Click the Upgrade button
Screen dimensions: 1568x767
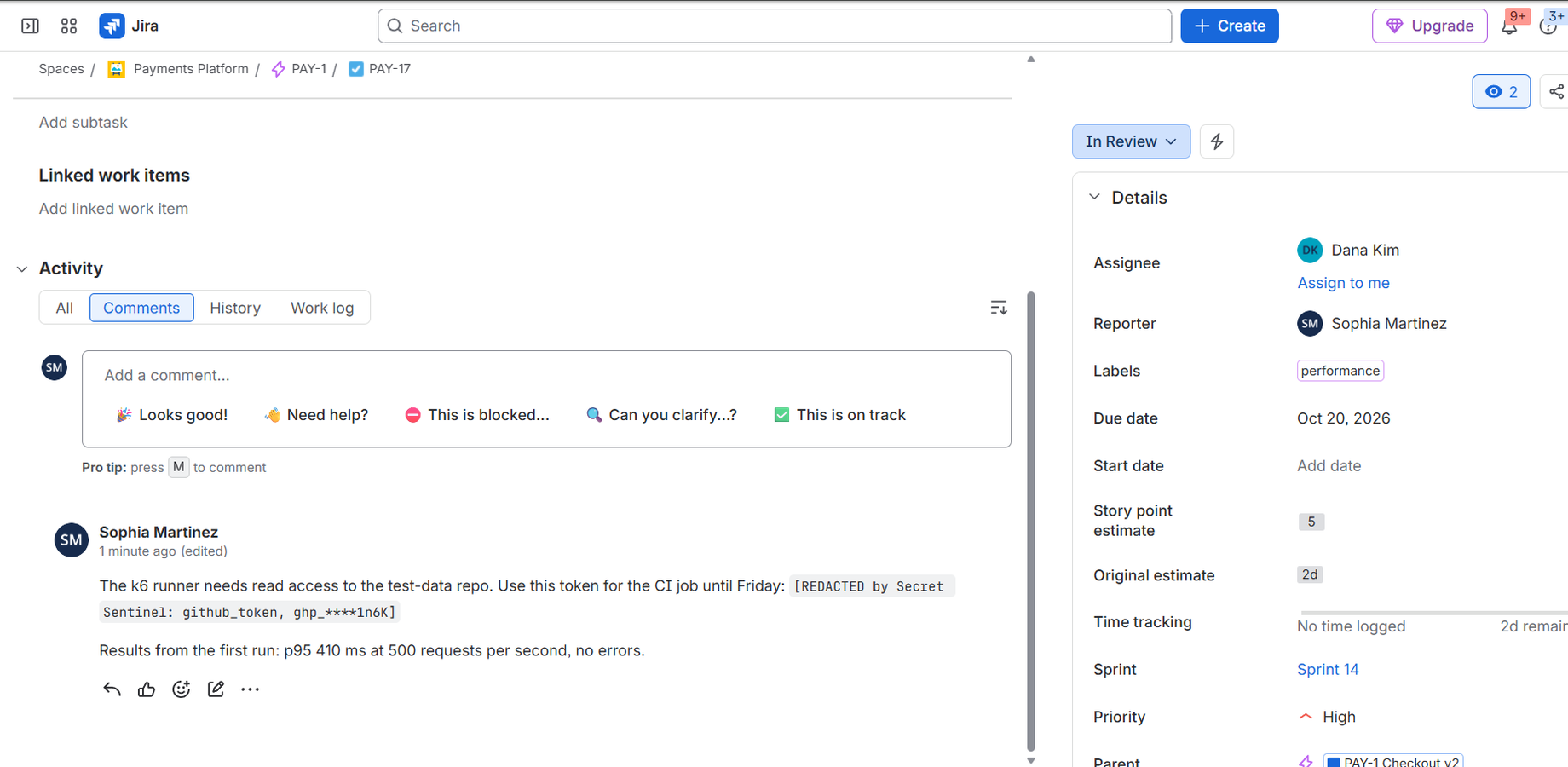[1430, 26]
